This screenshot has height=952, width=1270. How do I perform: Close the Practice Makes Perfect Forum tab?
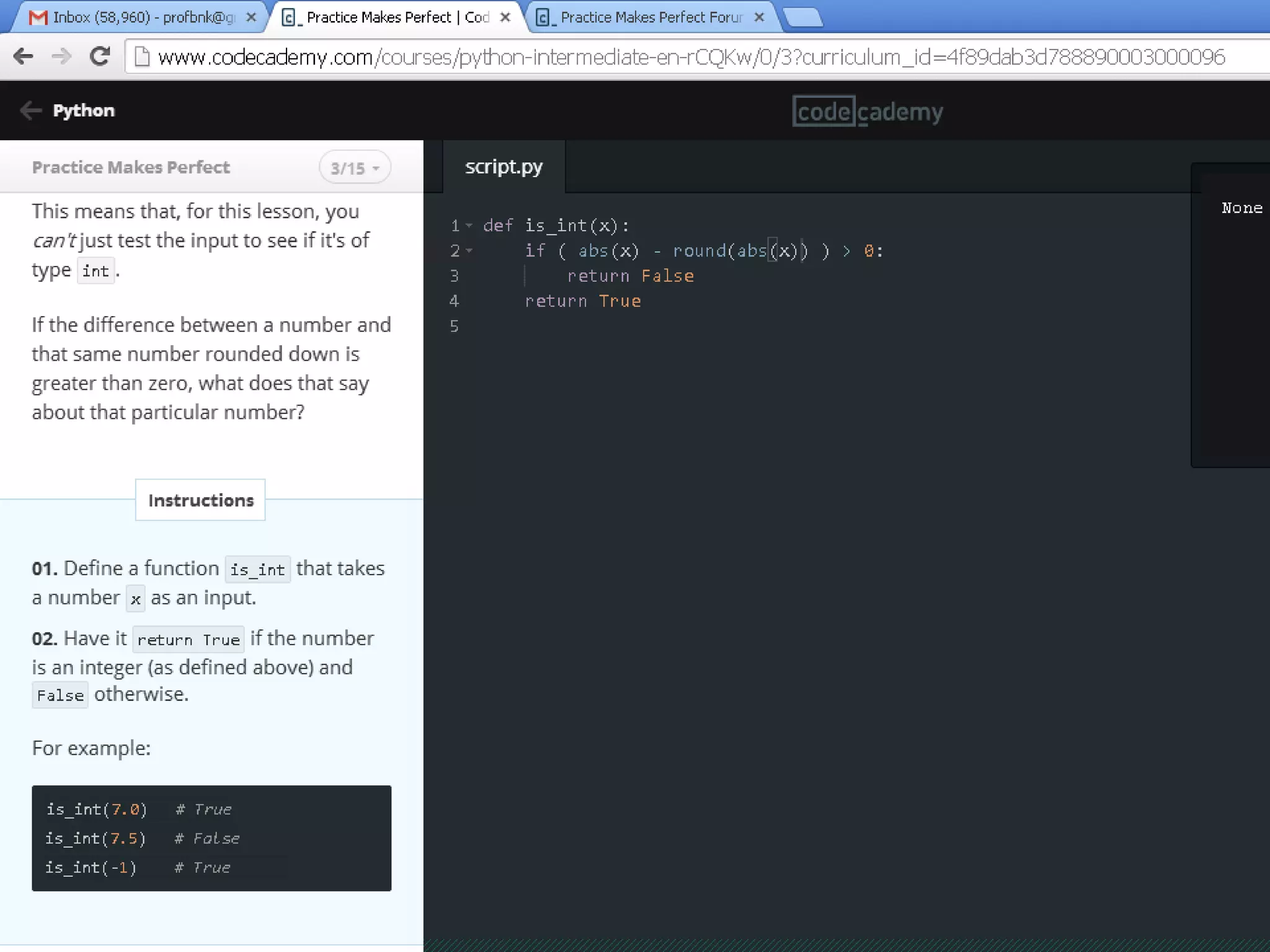click(x=759, y=17)
